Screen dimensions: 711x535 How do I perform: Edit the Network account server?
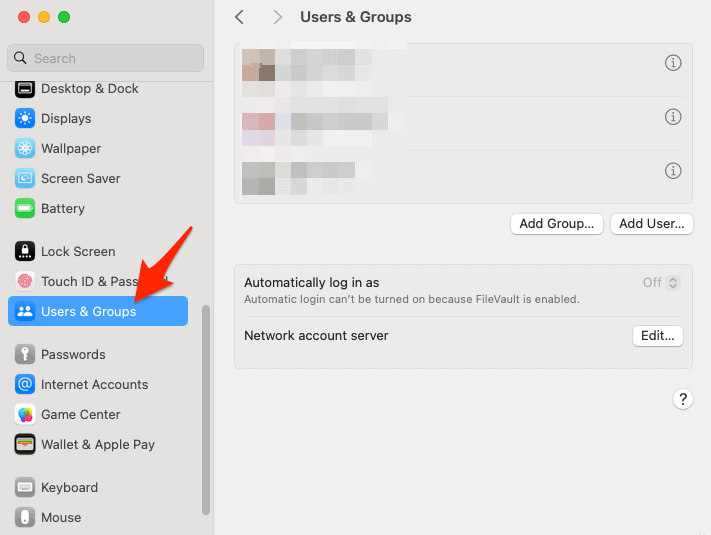click(x=657, y=336)
